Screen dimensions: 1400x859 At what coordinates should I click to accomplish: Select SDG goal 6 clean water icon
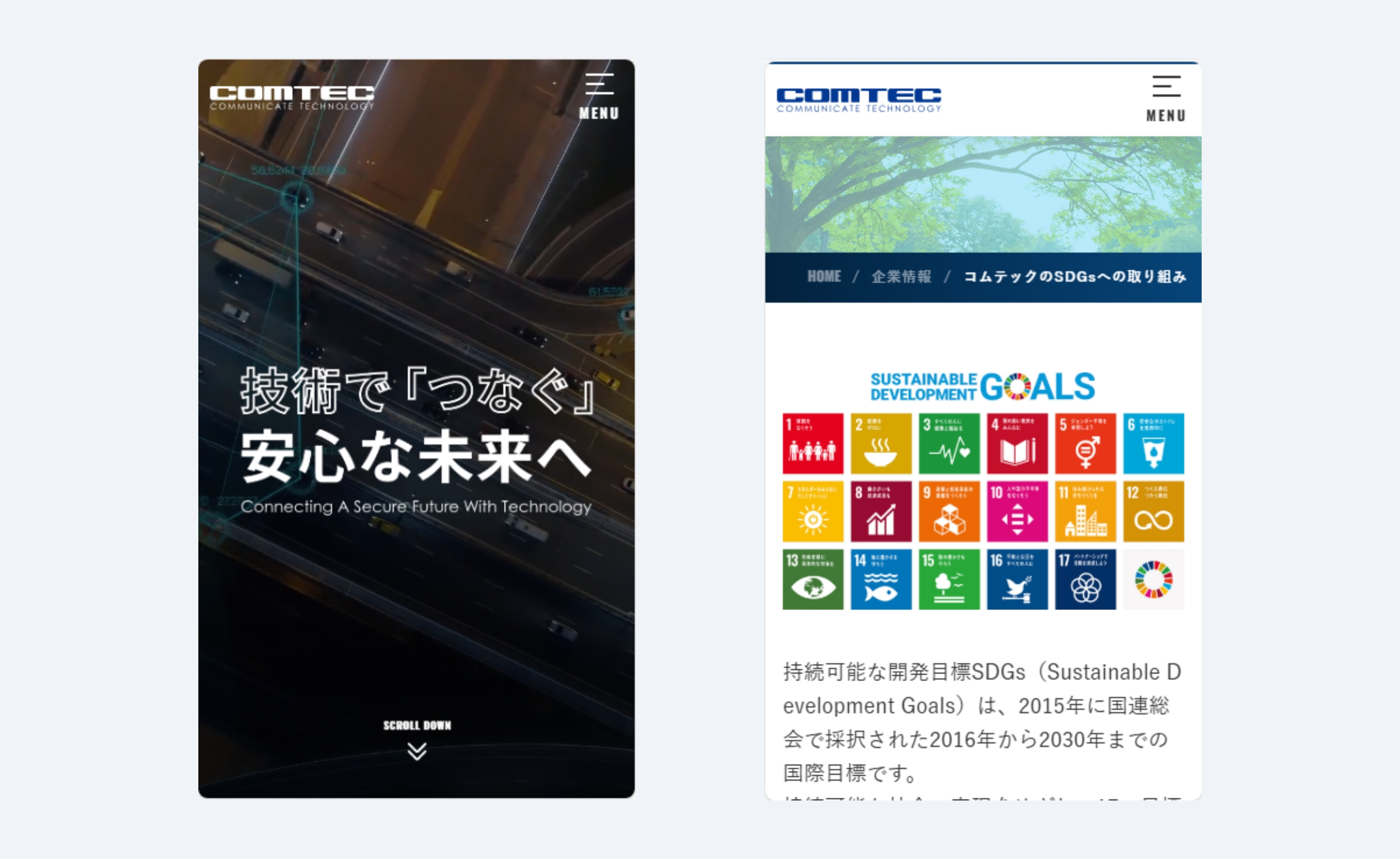(x=1153, y=443)
